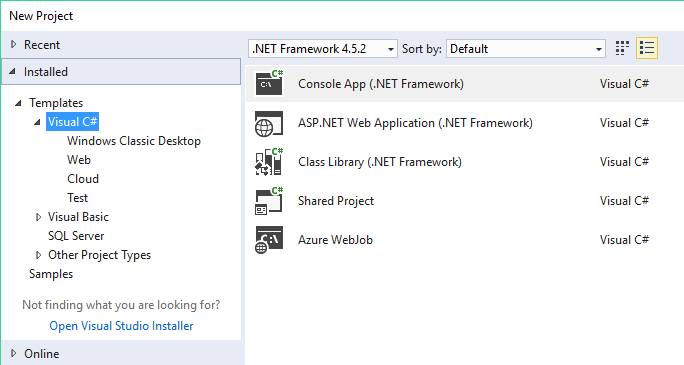Collapse the Visual C# node arrow
684x365 pixels.
coord(38,122)
